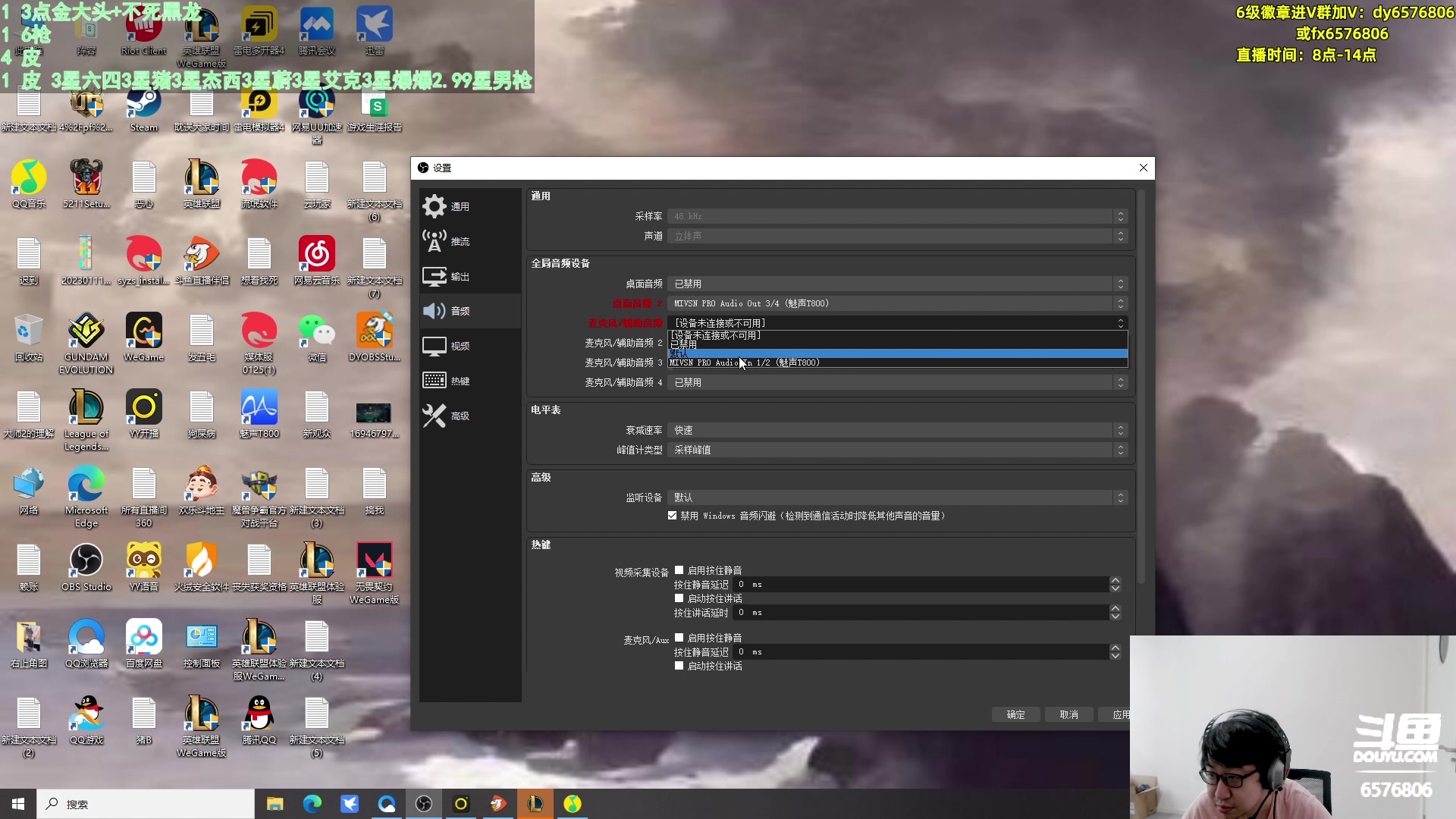Launch the YY语音 desktop icon

[x=143, y=567]
